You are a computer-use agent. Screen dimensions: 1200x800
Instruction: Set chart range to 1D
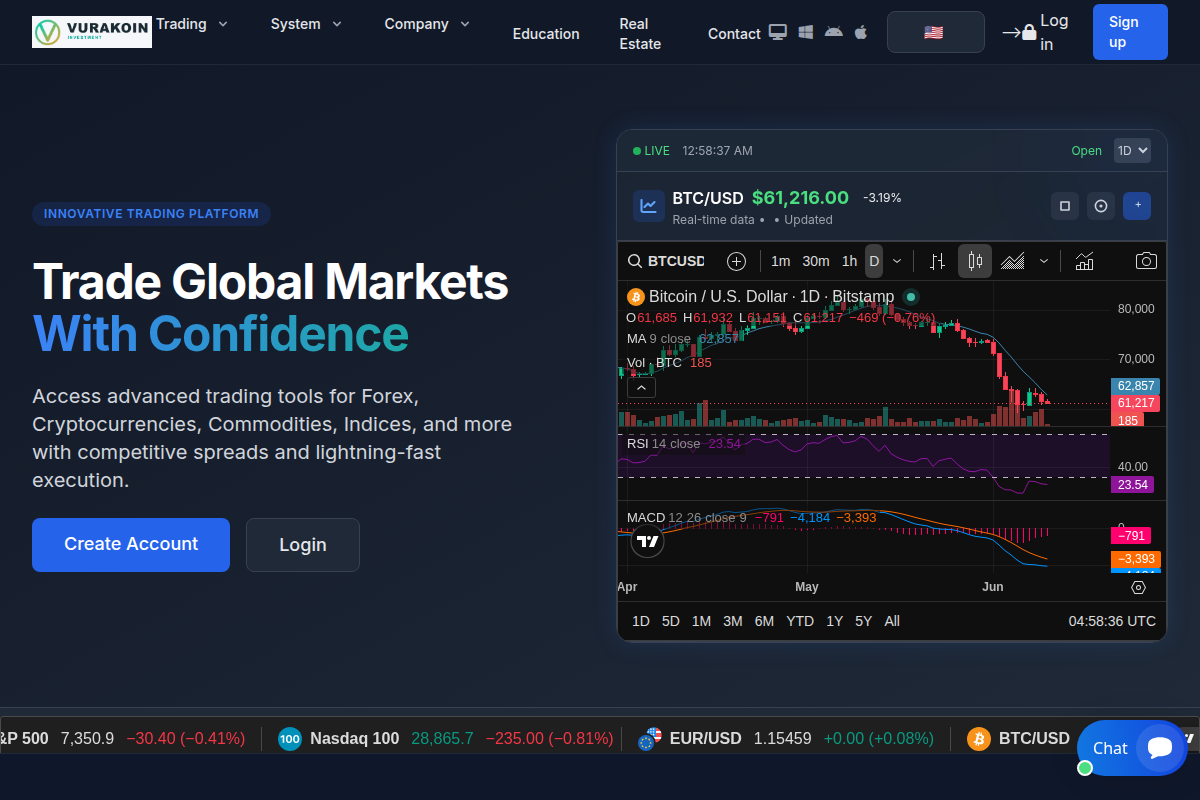pyautogui.click(x=641, y=621)
